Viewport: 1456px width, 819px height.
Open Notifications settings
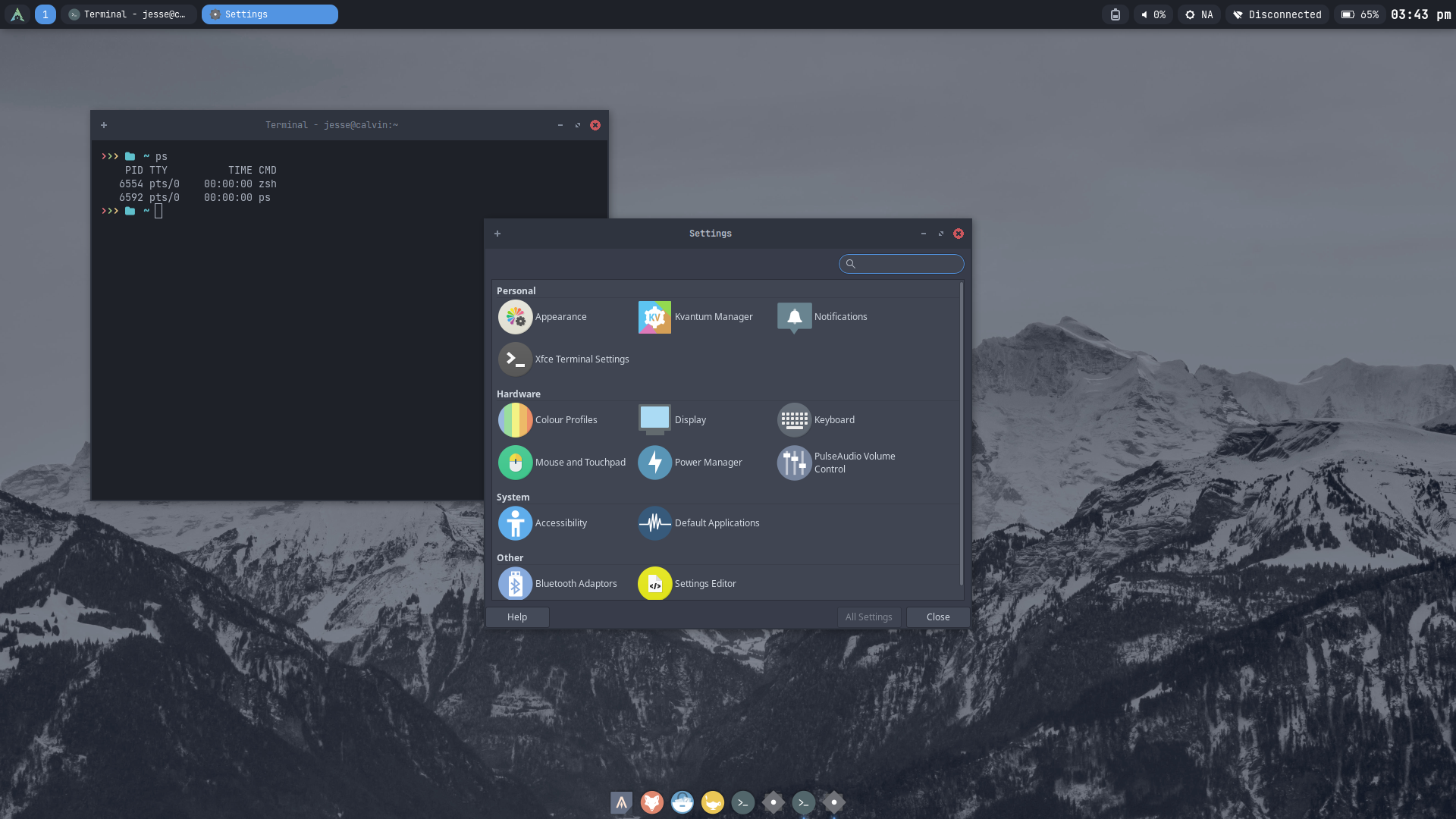pos(823,317)
